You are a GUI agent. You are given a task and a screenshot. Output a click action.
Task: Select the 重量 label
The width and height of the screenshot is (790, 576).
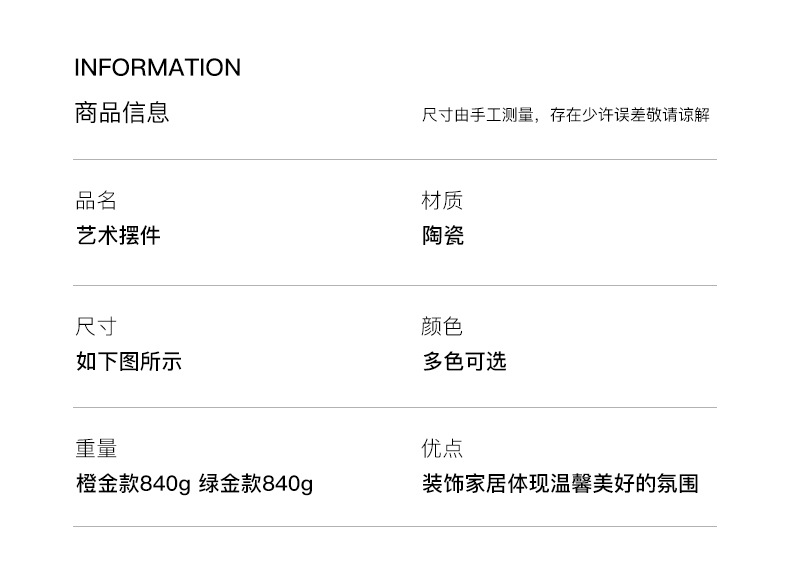click(96, 449)
